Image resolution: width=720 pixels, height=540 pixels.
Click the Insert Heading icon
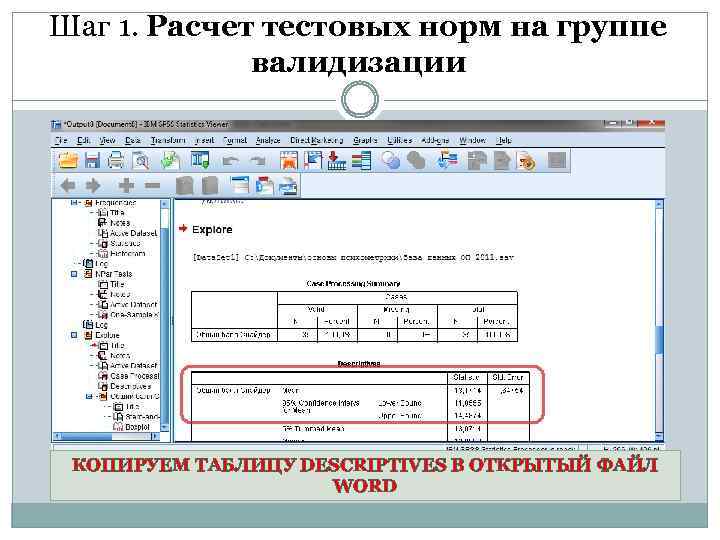pyautogui.click(x=240, y=186)
